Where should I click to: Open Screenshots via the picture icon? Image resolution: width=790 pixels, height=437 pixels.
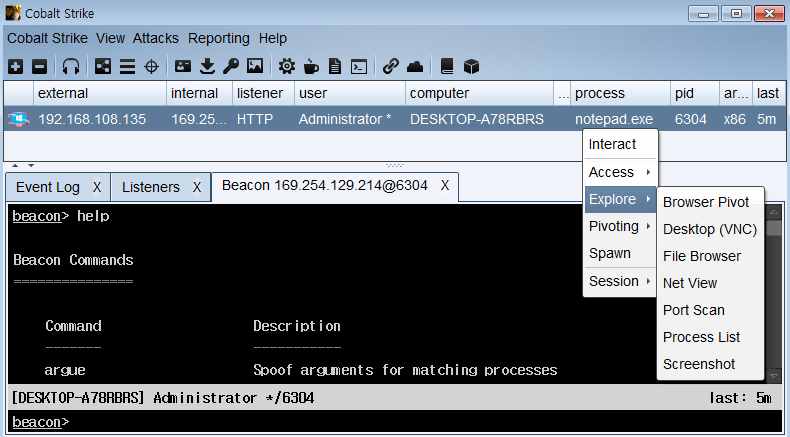[x=255, y=66]
